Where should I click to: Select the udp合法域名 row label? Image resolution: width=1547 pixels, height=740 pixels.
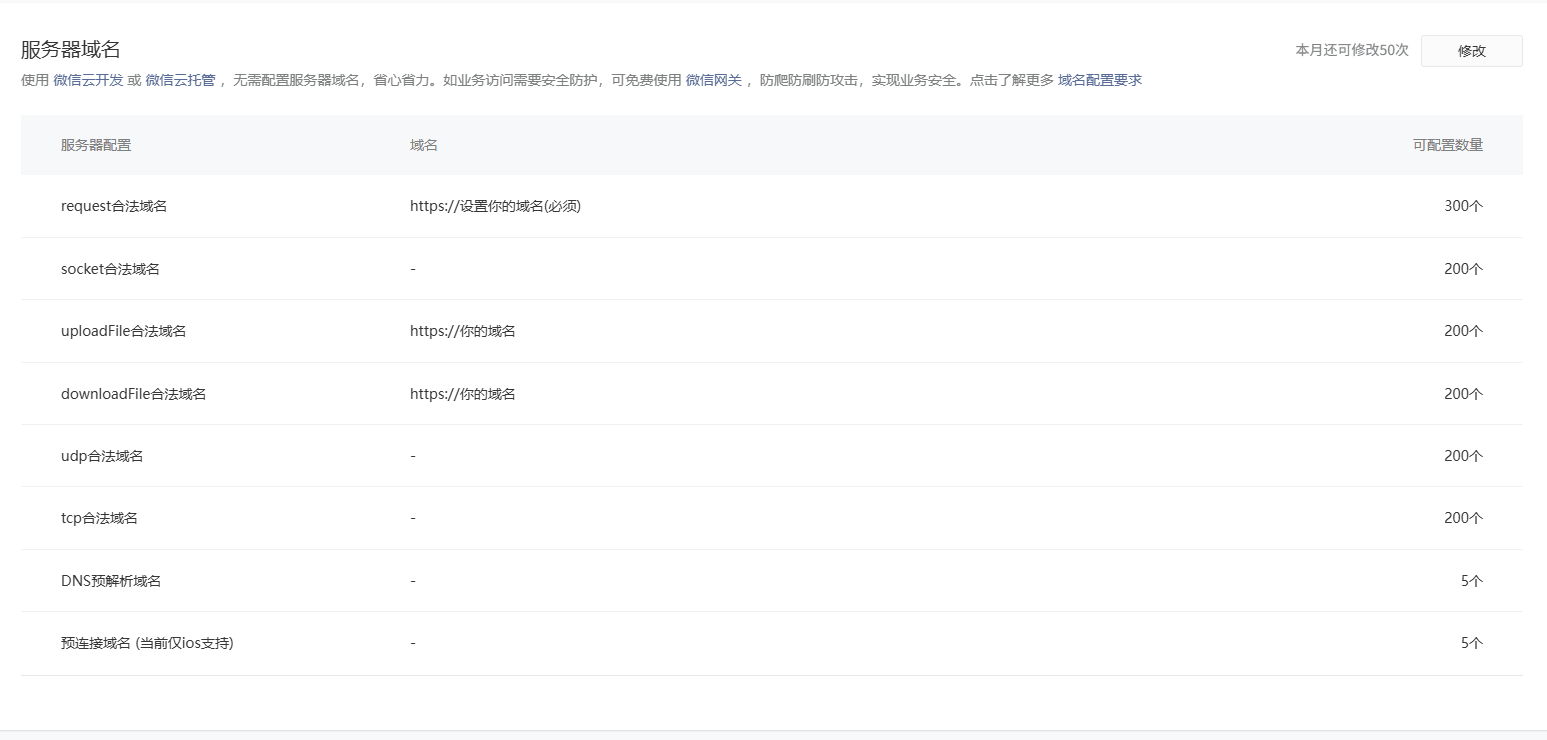(x=102, y=456)
